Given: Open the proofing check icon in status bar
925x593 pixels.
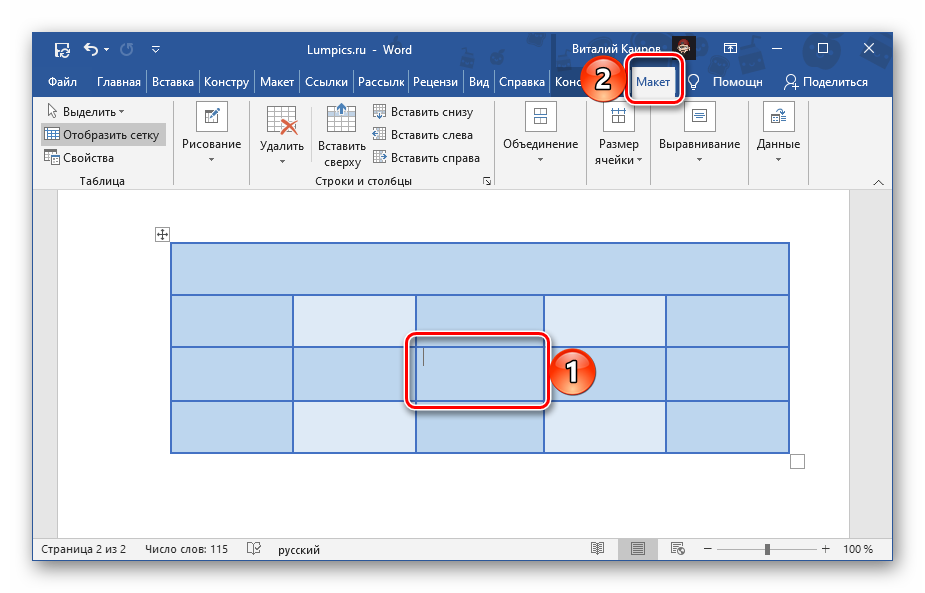Looking at the screenshot, I should click(254, 549).
